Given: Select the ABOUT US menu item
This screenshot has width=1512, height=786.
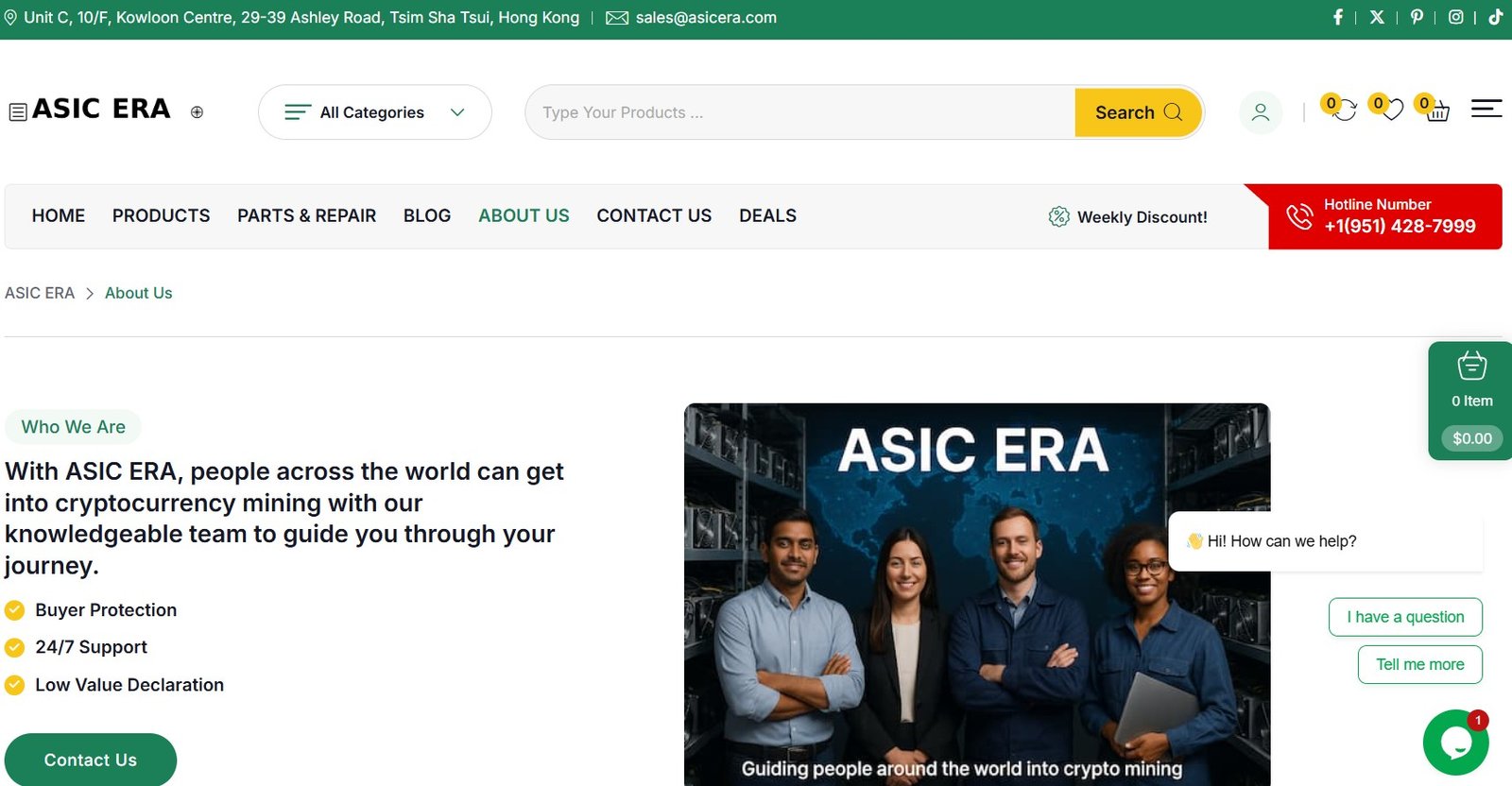Looking at the screenshot, I should [x=524, y=215].
